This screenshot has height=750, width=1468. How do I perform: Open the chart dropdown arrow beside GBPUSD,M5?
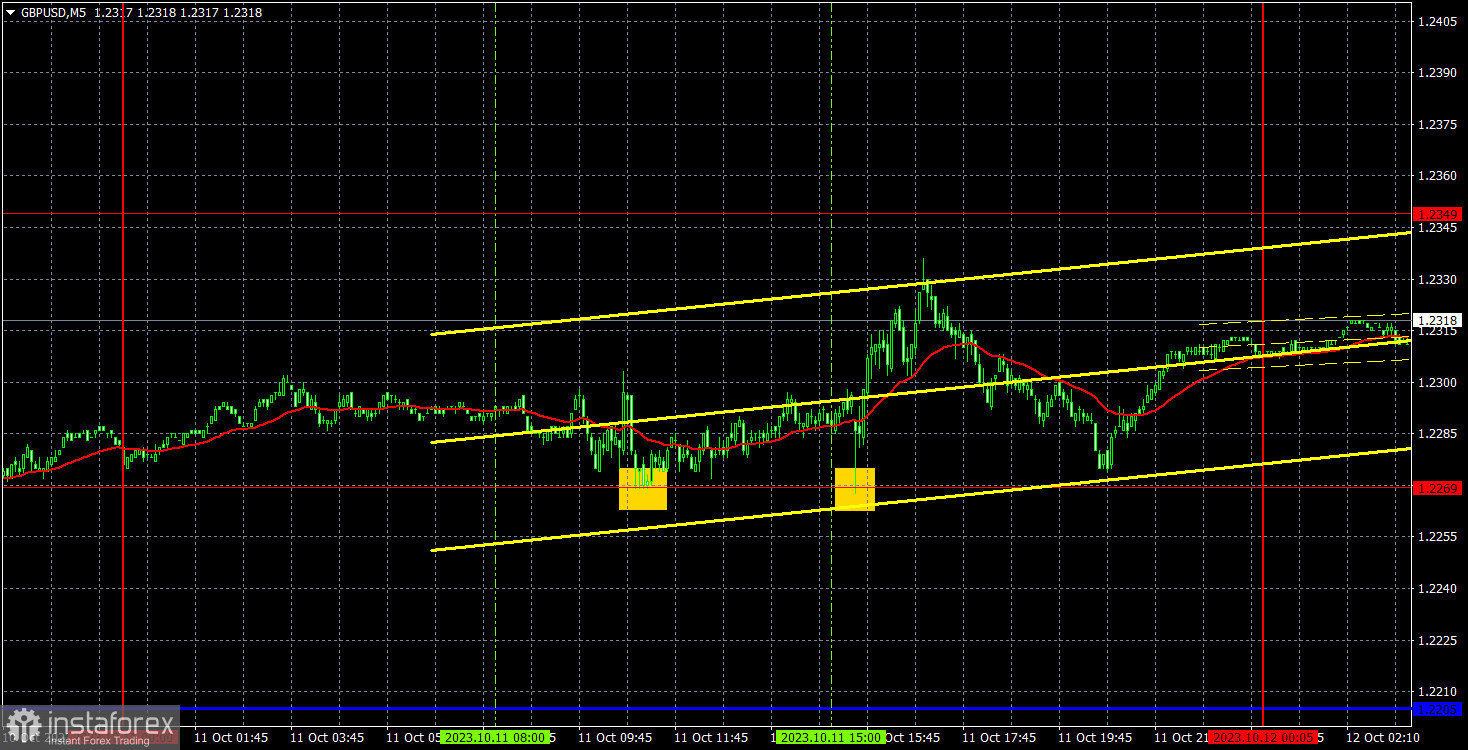[9, 13]
